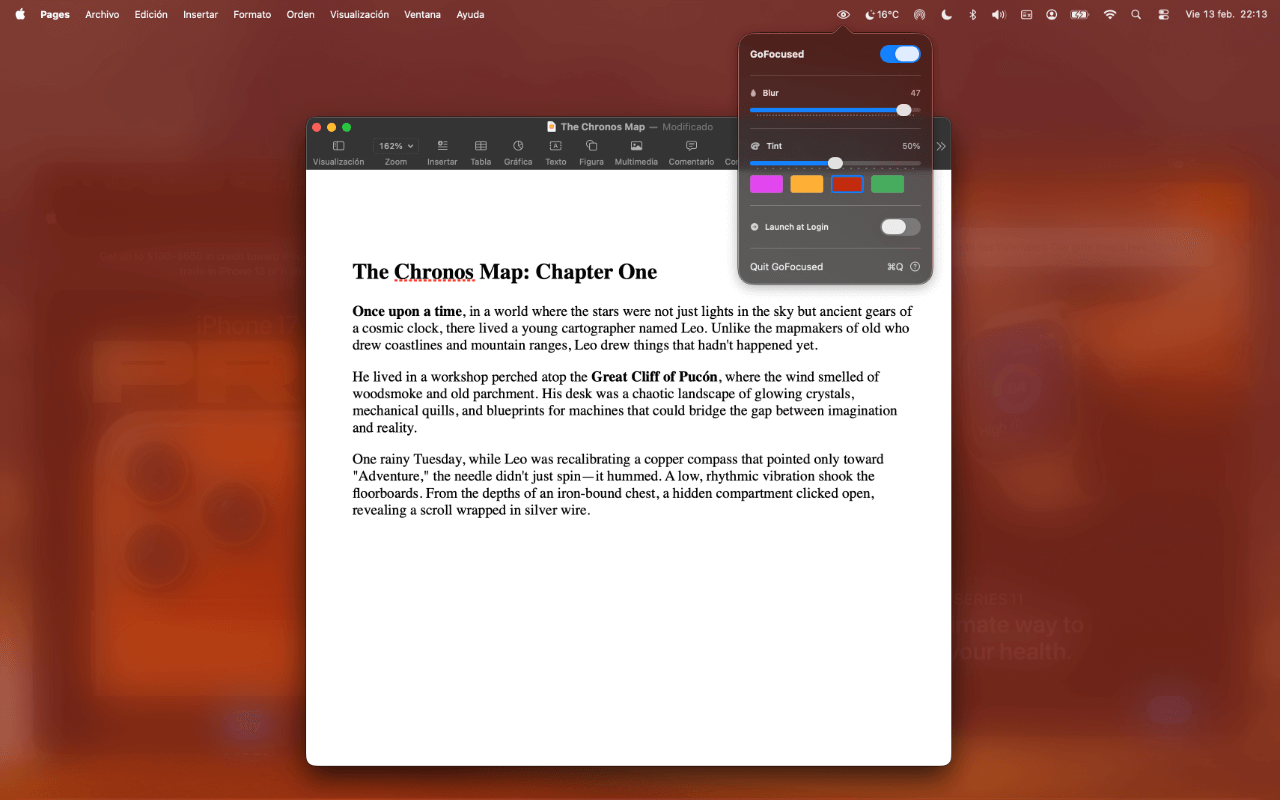Viewport: 1280px width, 800px height.
Task: Select the green tint color swatch
Action: pyautogui.click(x=887, y=184)
